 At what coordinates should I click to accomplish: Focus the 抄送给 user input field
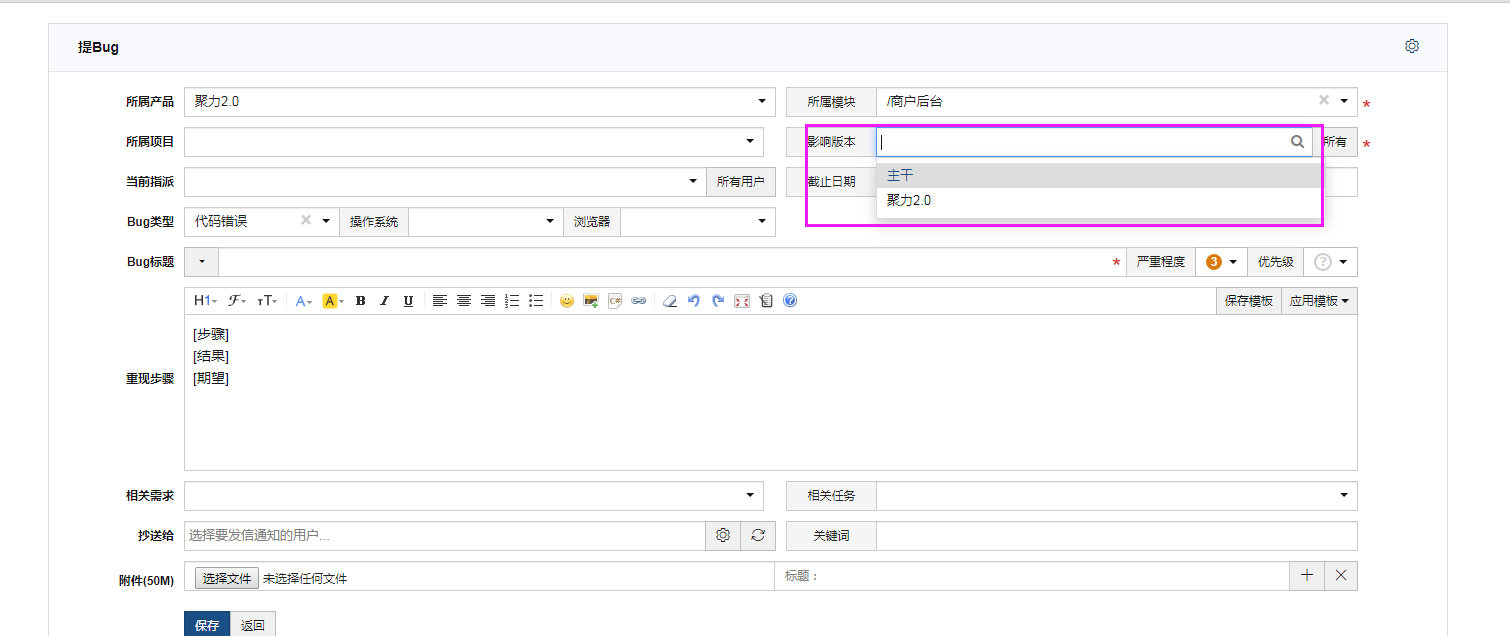445,536
